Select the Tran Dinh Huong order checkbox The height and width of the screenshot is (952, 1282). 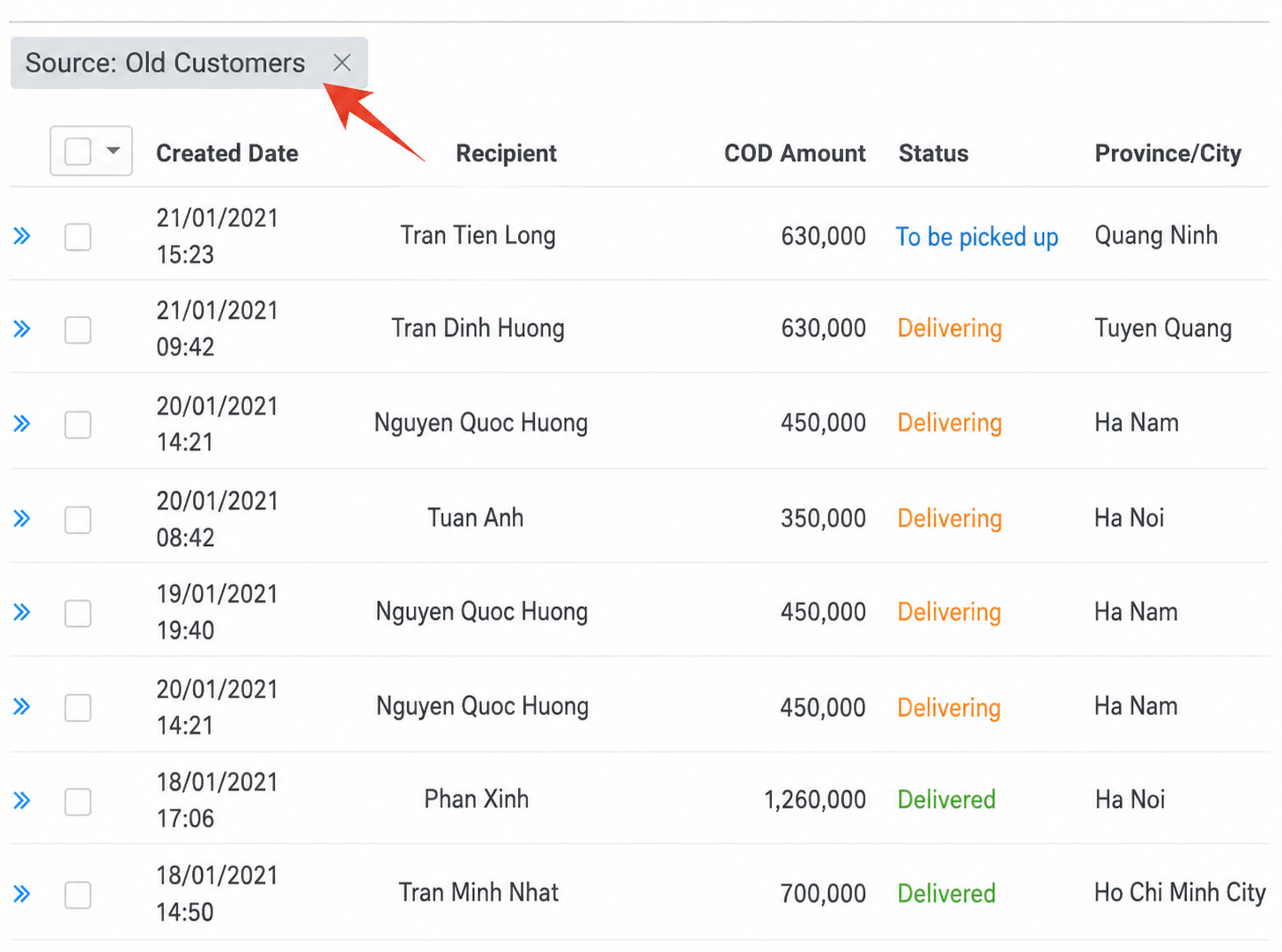[x=78, y=330]
